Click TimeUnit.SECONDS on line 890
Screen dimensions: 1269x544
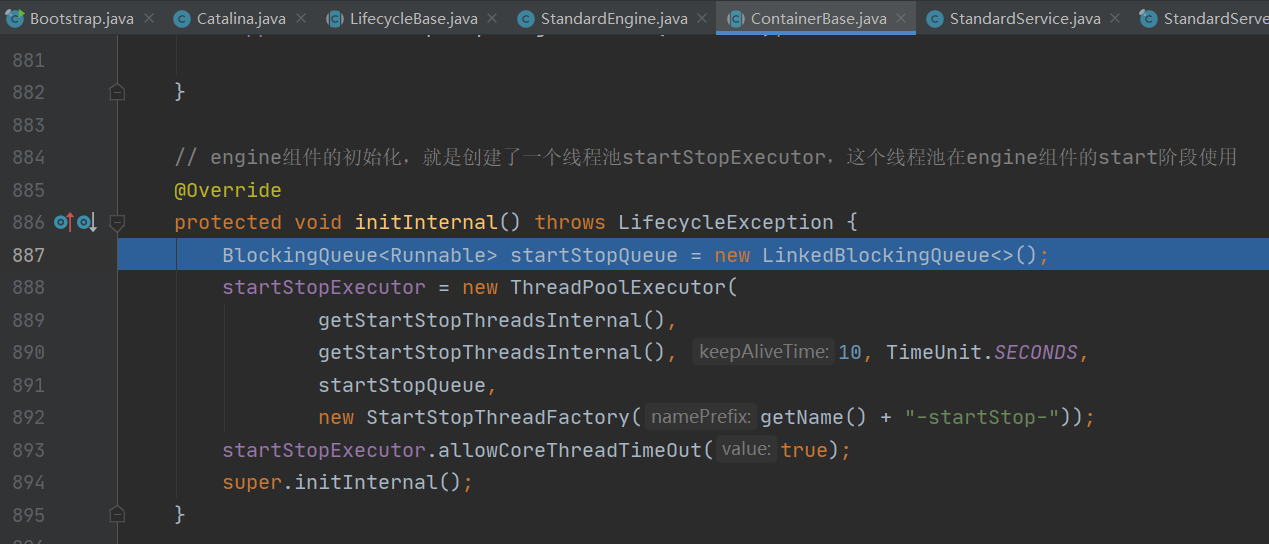[982, 352]
